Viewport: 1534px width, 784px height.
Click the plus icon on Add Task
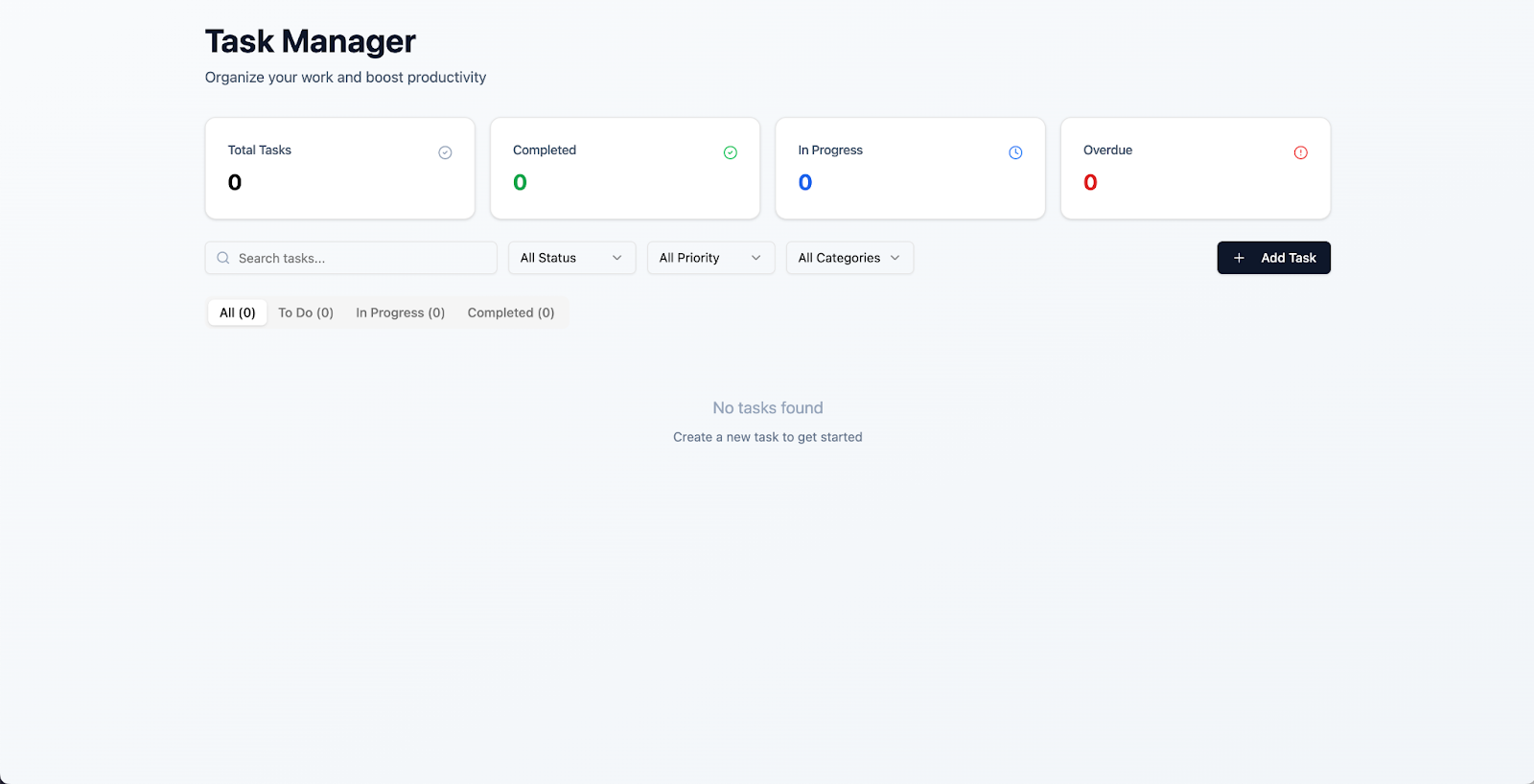pos(1239,258)
